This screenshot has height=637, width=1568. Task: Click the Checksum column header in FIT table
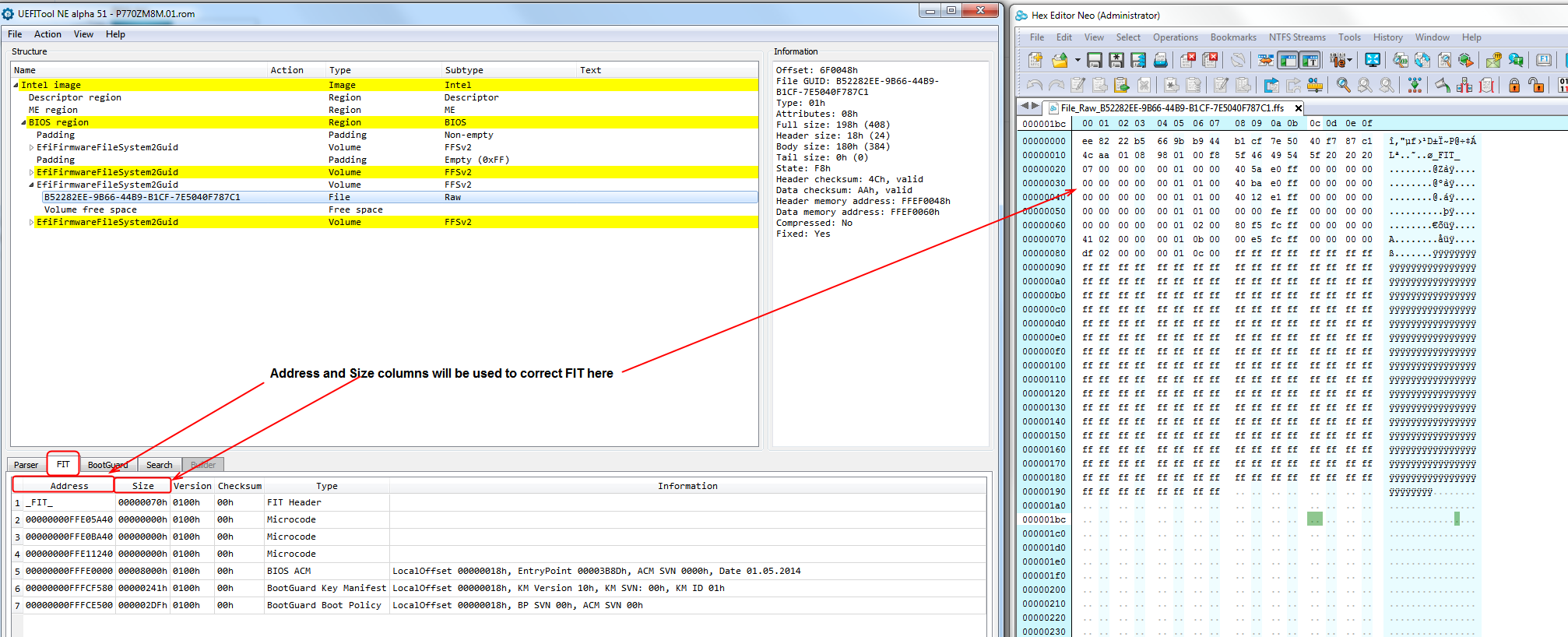240,486
